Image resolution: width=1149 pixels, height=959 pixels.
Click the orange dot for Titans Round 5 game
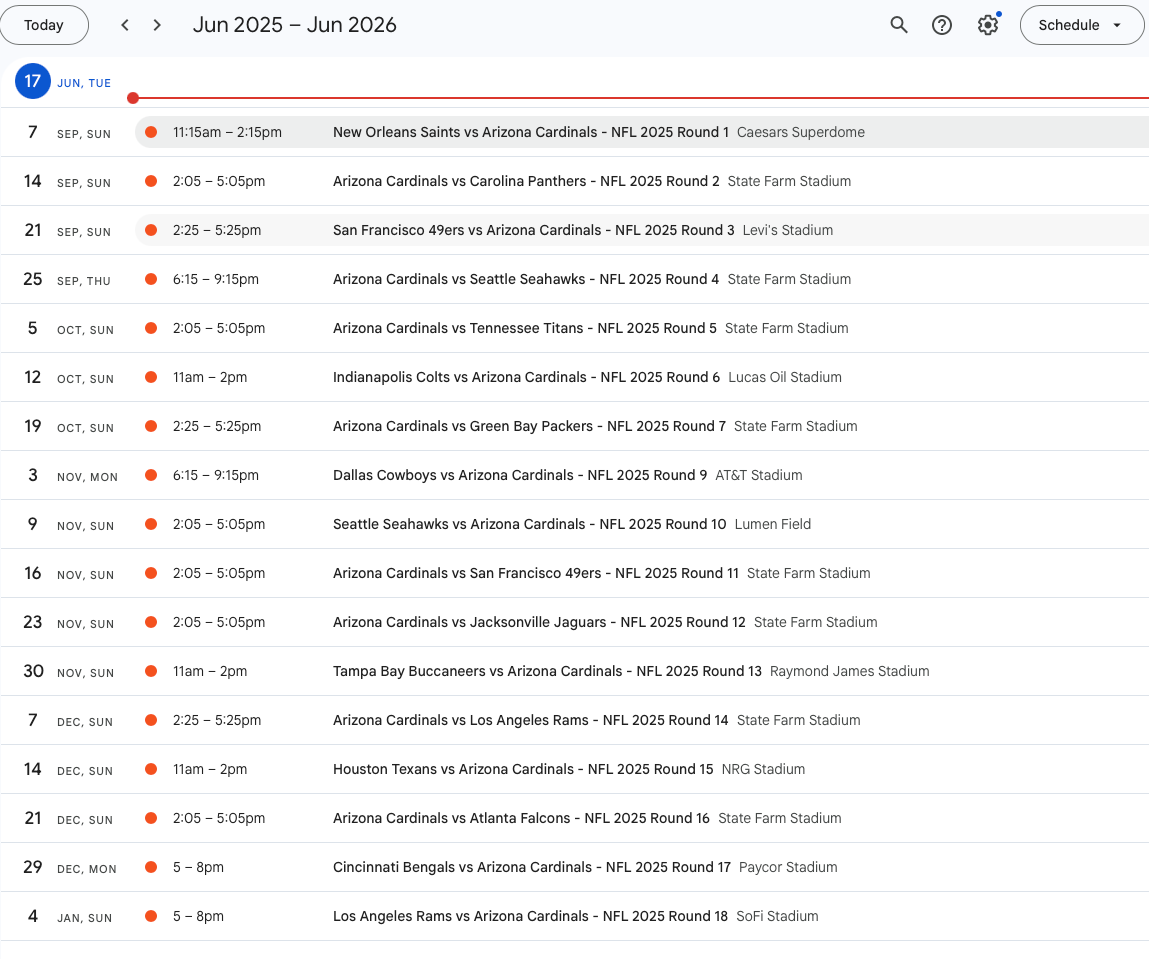pyautogui.click(x=151, y=328)
